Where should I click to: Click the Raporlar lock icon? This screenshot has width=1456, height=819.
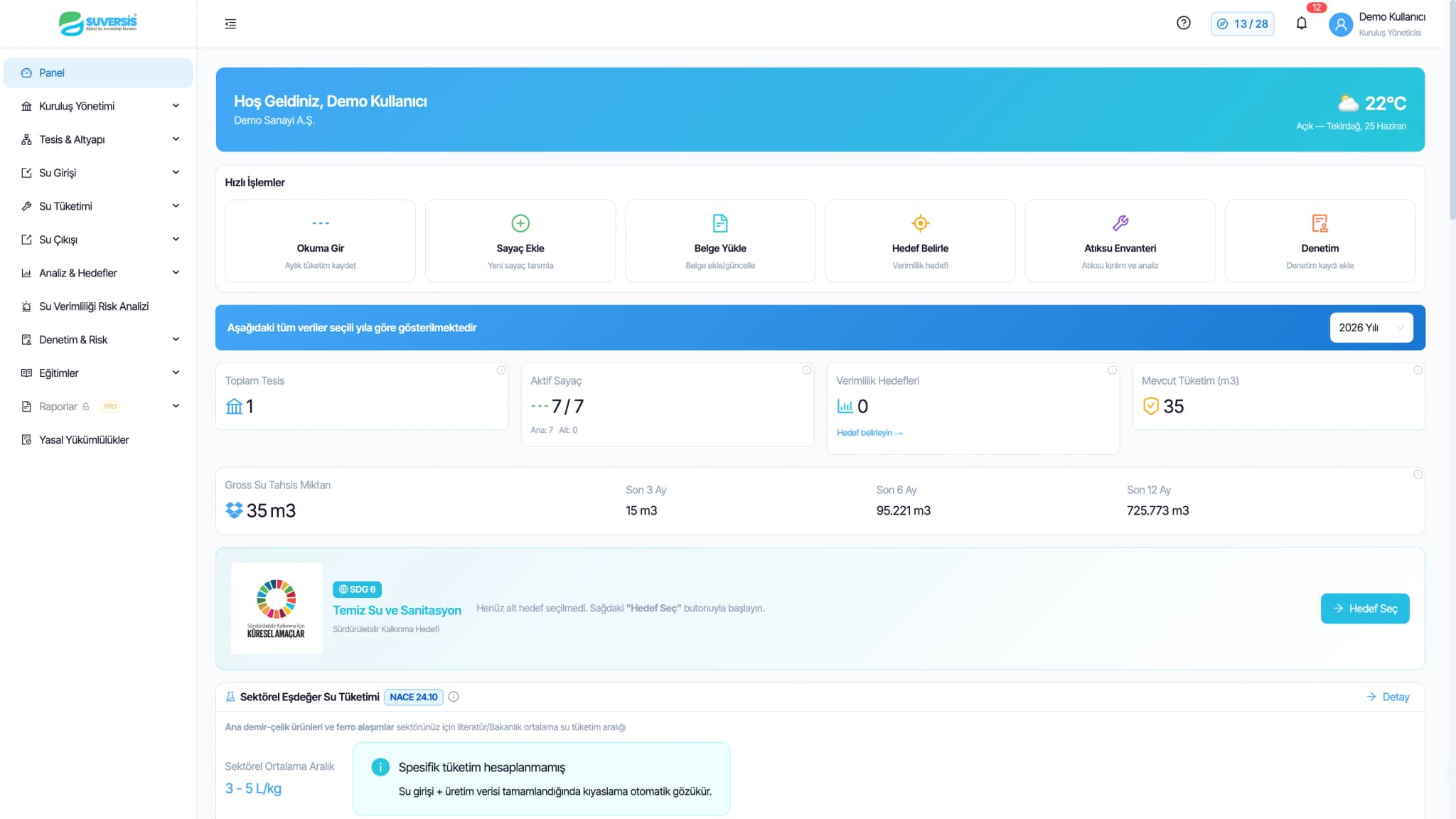point(85,407)
